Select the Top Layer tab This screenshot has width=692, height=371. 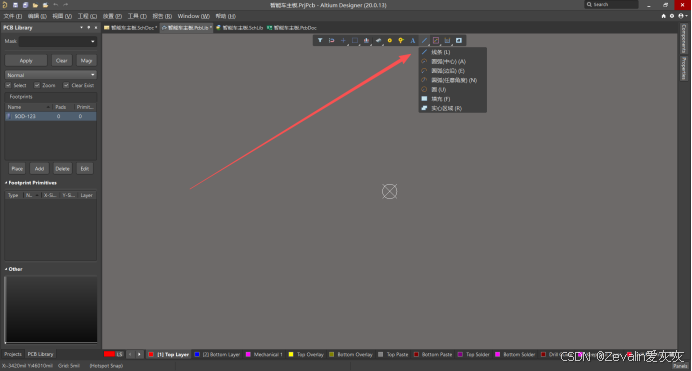169,354
